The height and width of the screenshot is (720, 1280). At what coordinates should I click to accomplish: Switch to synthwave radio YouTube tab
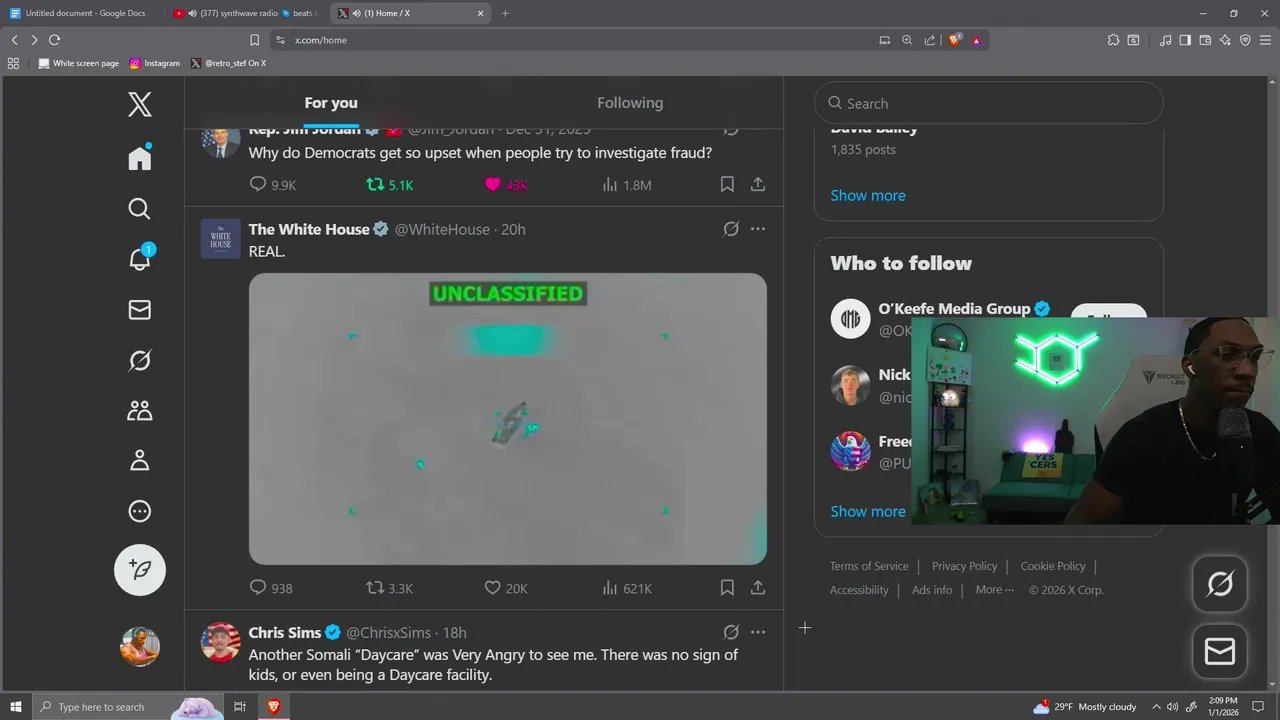pos(244,13)
